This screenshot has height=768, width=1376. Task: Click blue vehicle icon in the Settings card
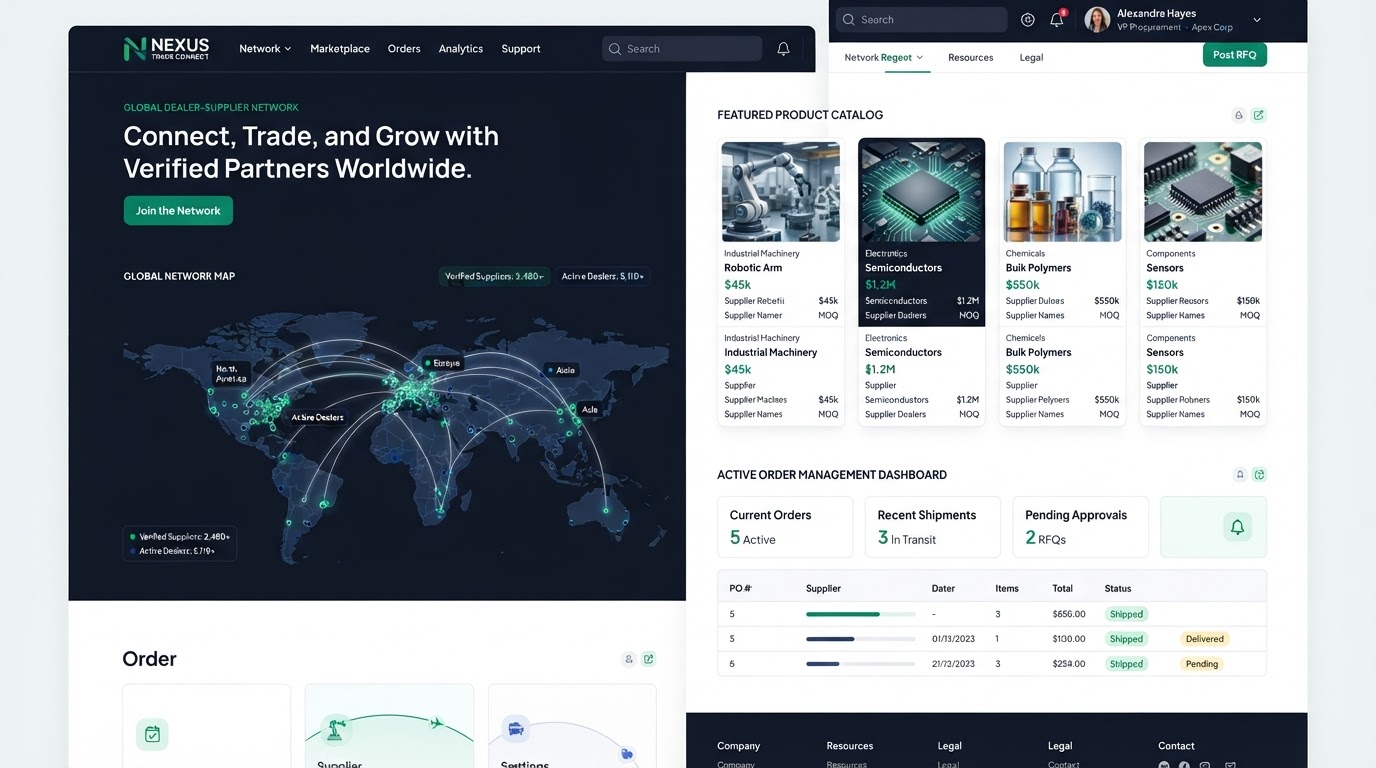click(516, 728)
